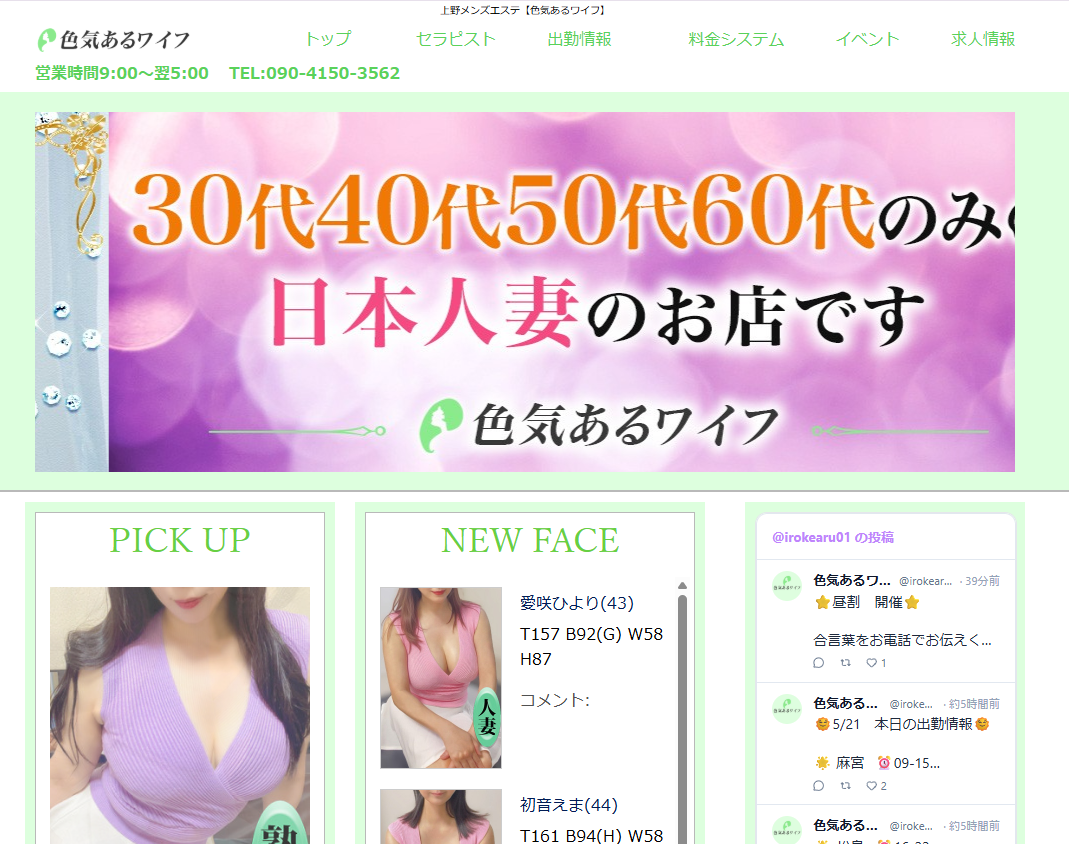Click the main 日本人妻のお店です banner image
The height and width of the screenshot is (844, 1069).
pos(525,292)
